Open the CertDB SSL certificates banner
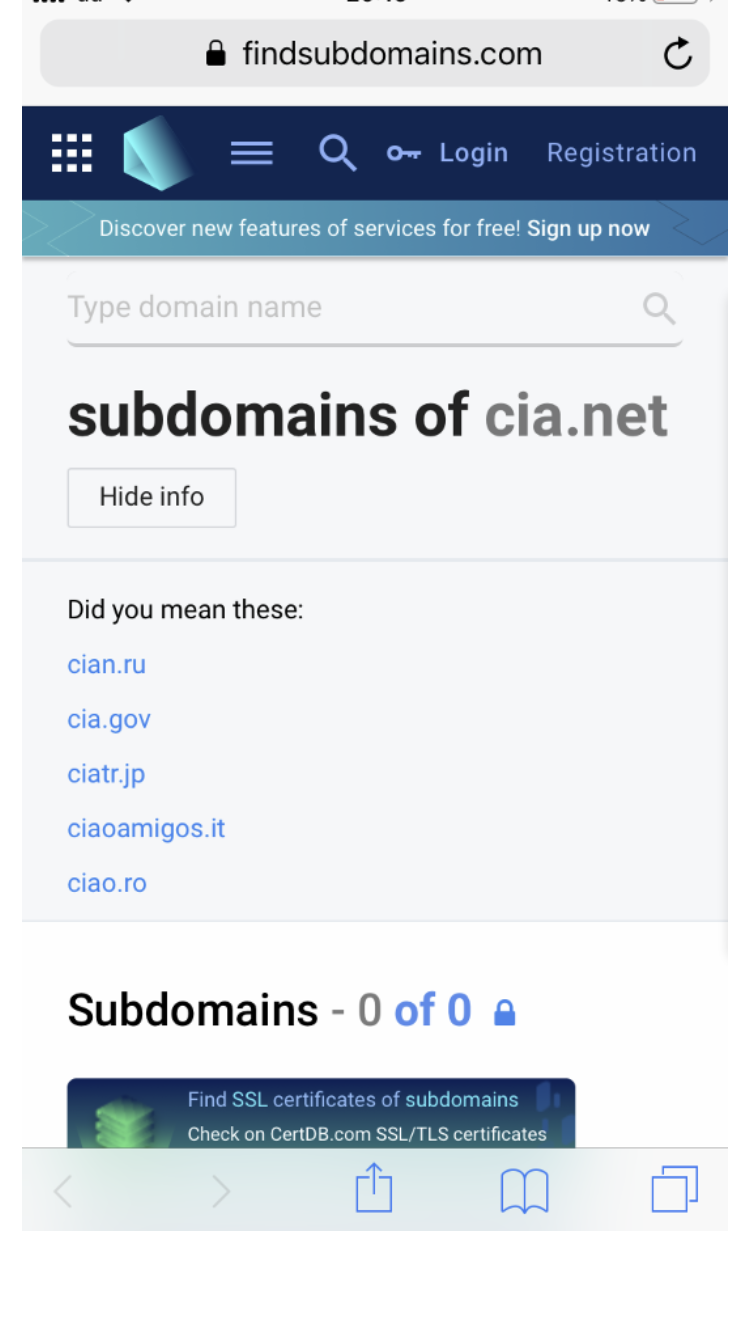The height and width of the screenshot is (1334, 750). click(x=321, y=1114)
